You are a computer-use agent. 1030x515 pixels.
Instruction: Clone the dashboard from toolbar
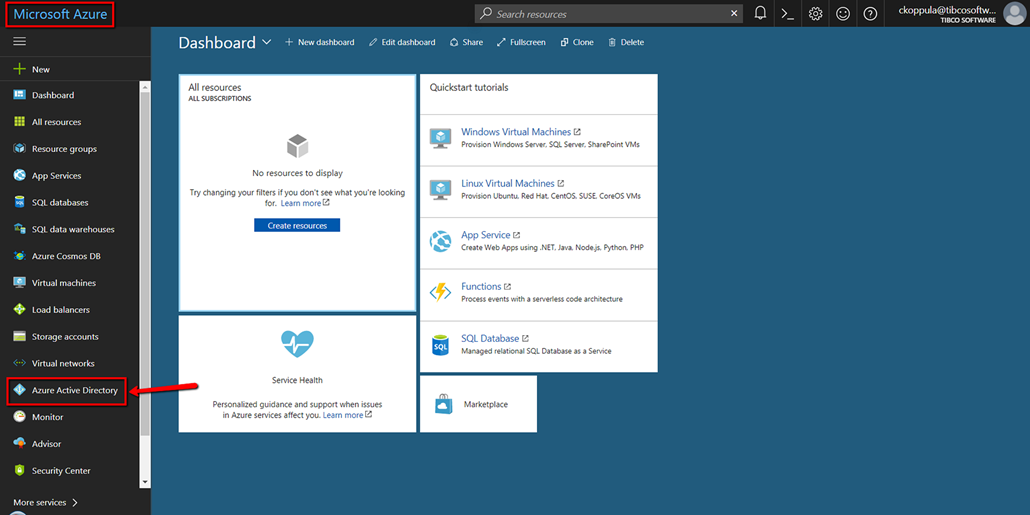(x=577, y=42)
